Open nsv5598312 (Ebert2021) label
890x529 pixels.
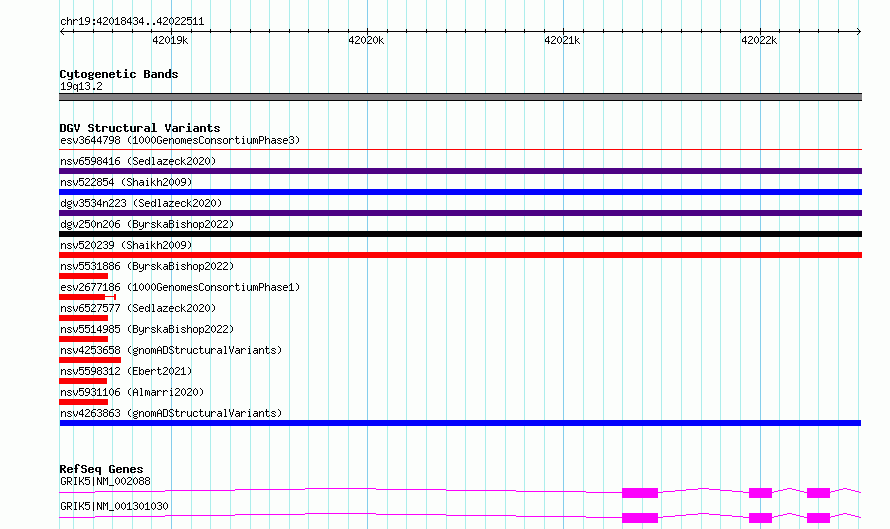point(126,371)
